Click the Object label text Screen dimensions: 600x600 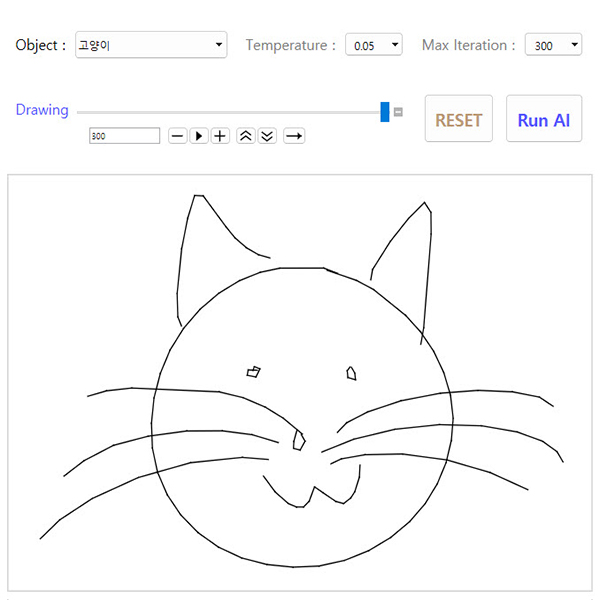[41, 45]
